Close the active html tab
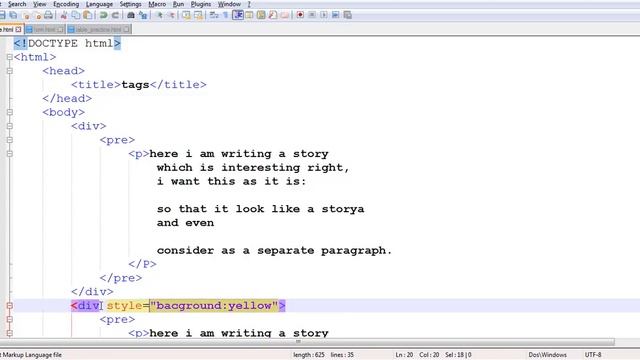The image size is (640, 360). pyautogui.click(x=18, y=29)
